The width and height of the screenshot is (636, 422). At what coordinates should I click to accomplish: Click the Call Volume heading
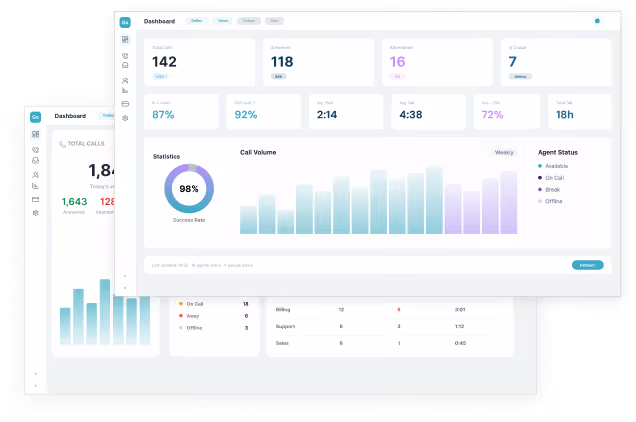point(258,153)
